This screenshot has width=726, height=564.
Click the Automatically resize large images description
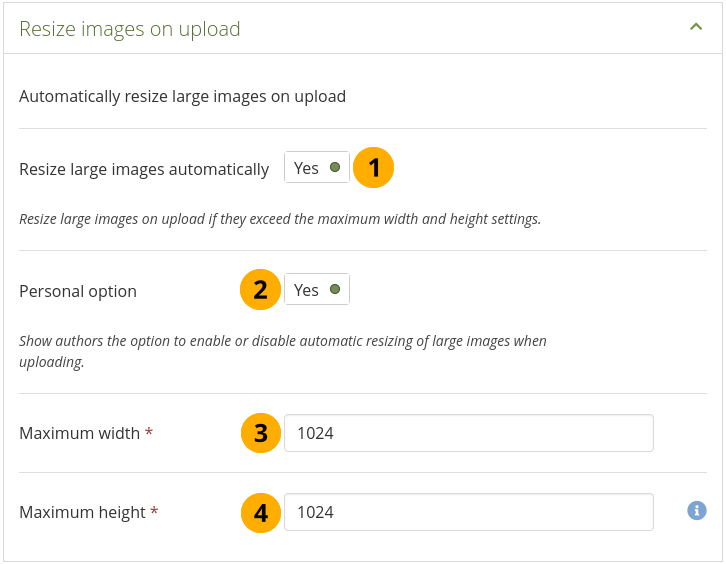(182, 97)
